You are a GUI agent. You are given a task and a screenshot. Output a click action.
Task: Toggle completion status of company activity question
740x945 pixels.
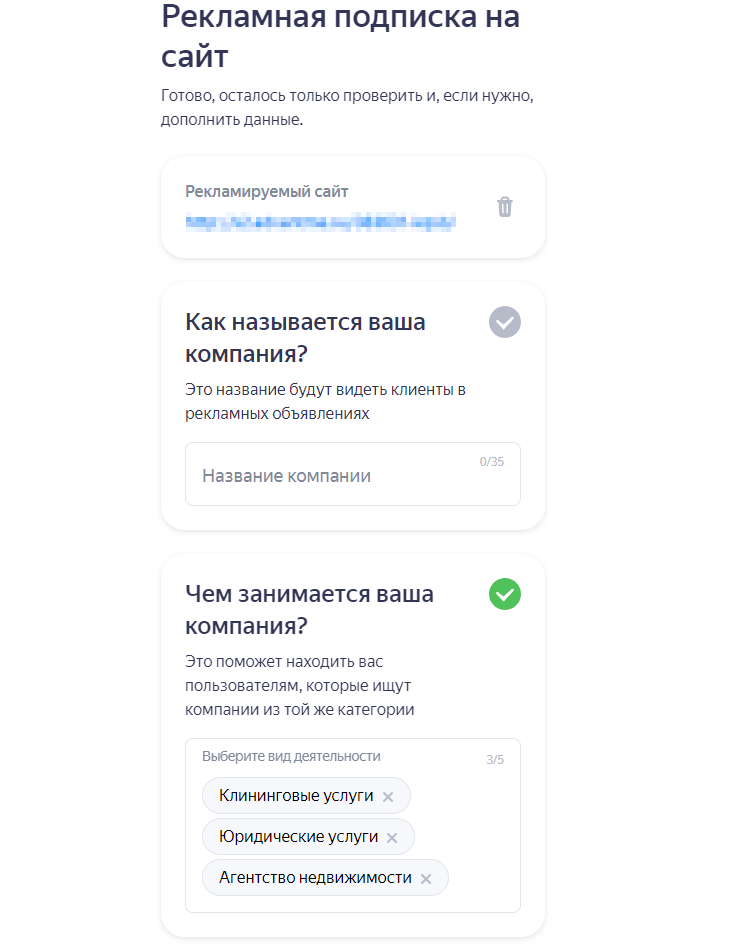505,594
